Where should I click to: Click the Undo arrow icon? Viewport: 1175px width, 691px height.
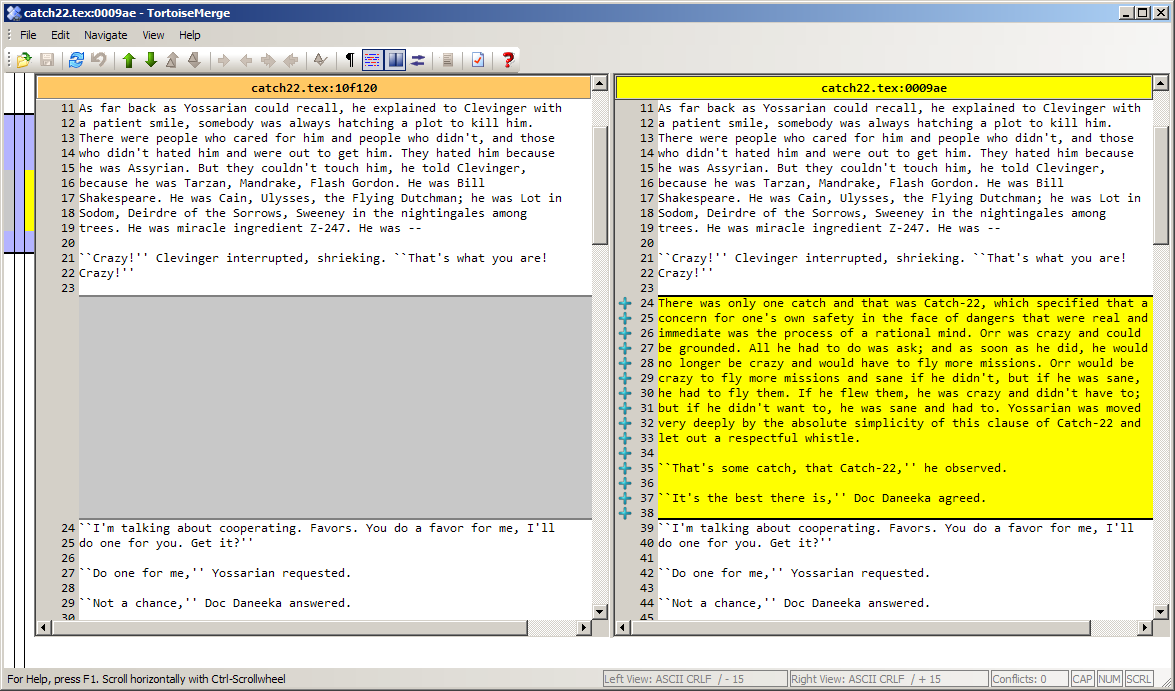click(x=98, y=60)
